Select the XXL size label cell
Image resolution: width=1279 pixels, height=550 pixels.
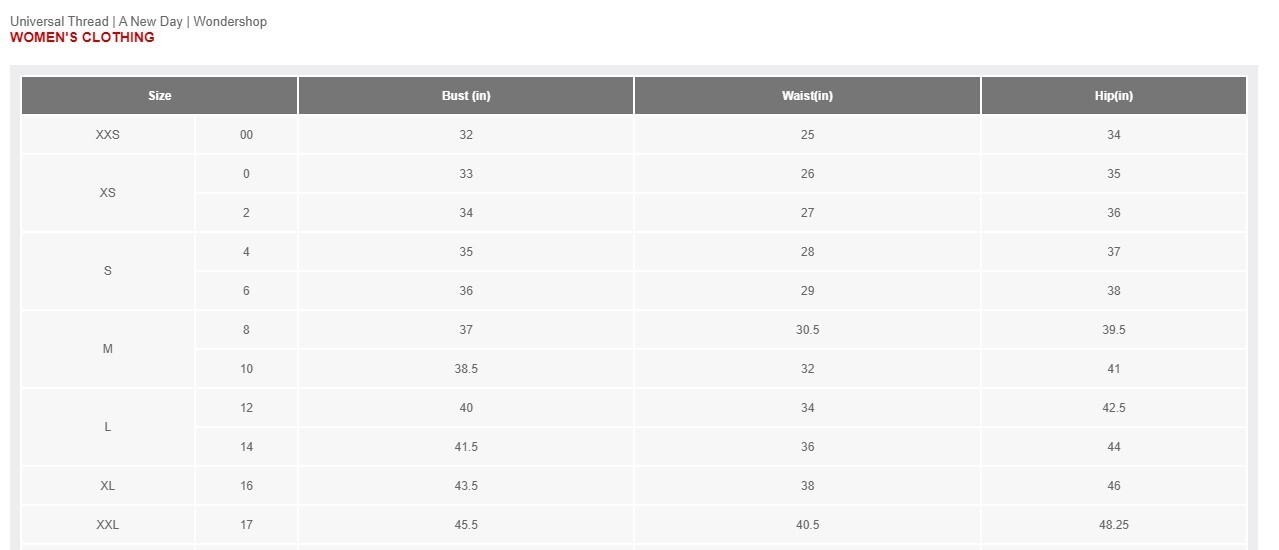tap(108, 525)
